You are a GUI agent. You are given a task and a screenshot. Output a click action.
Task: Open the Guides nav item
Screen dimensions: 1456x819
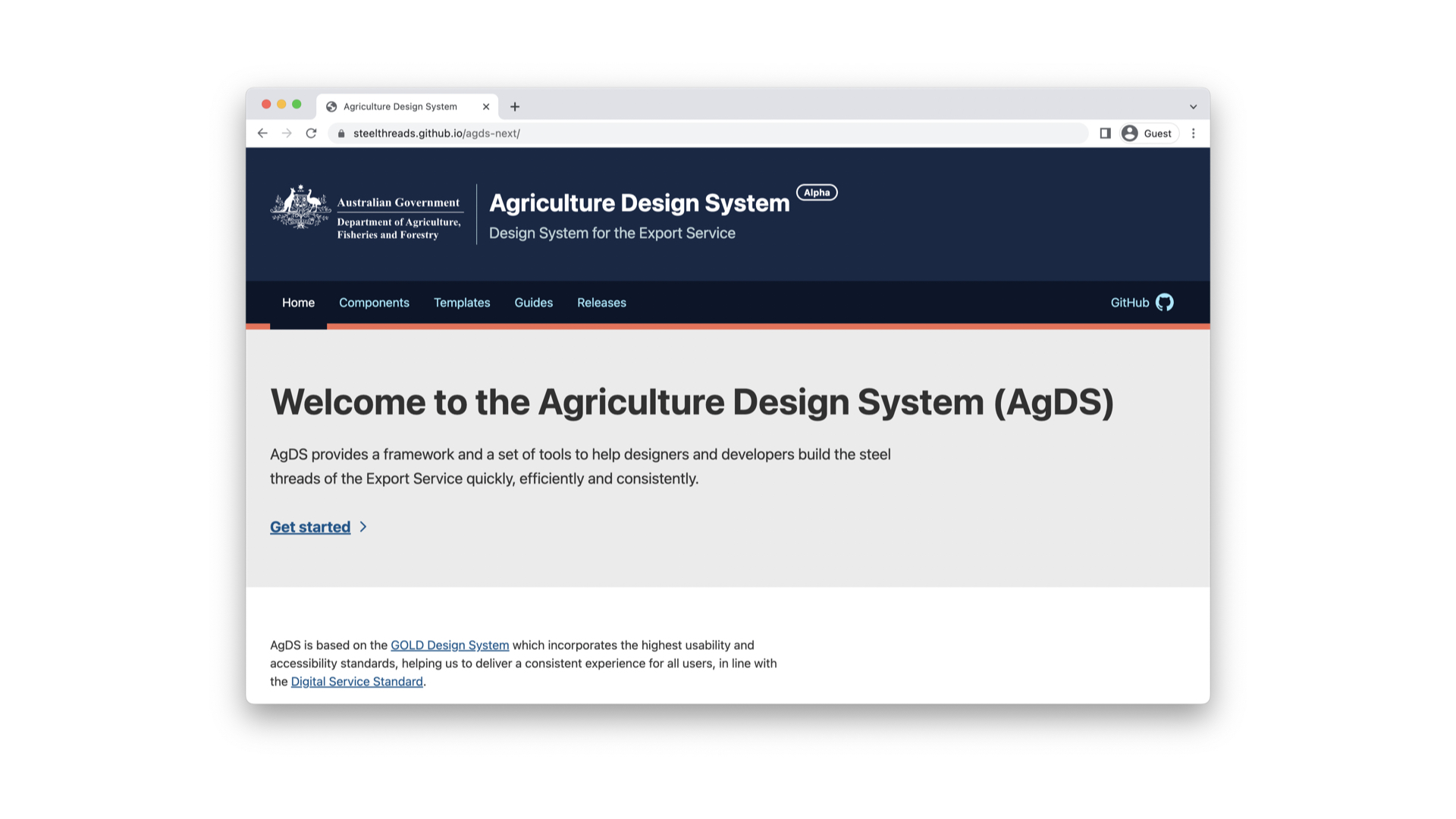[x=533, y=303]
